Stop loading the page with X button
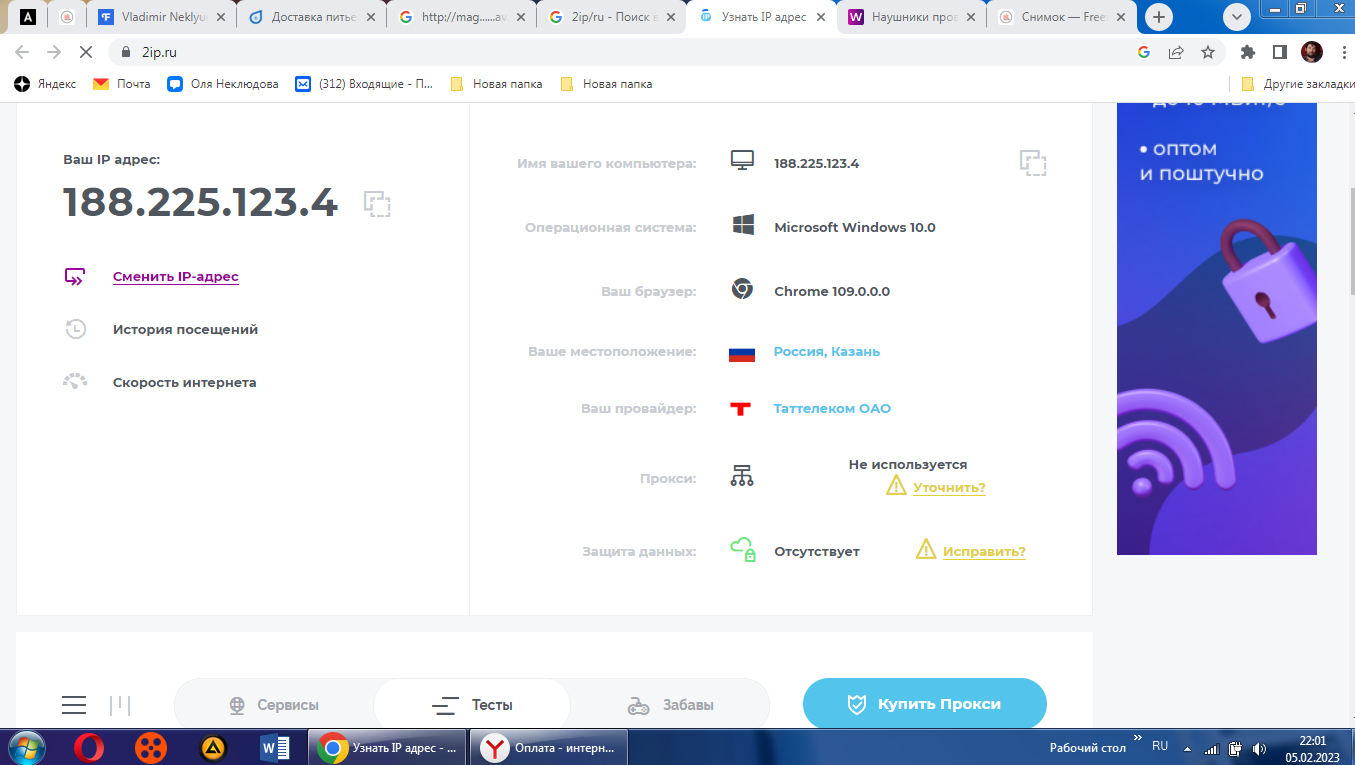 click(84, 52)
